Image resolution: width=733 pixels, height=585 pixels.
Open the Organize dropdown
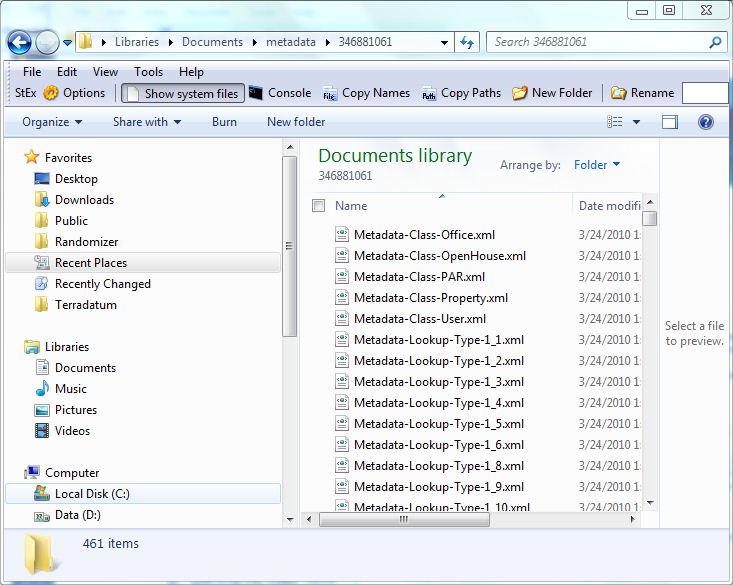click(52, 122)
